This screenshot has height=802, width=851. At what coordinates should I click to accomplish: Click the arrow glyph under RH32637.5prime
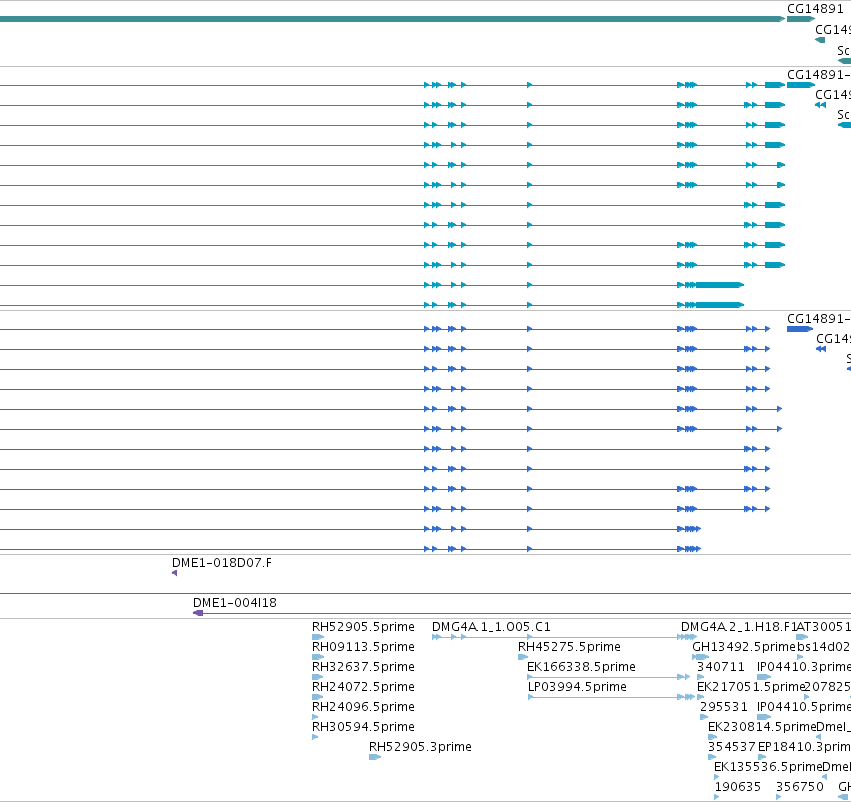(x=317, y=677)
